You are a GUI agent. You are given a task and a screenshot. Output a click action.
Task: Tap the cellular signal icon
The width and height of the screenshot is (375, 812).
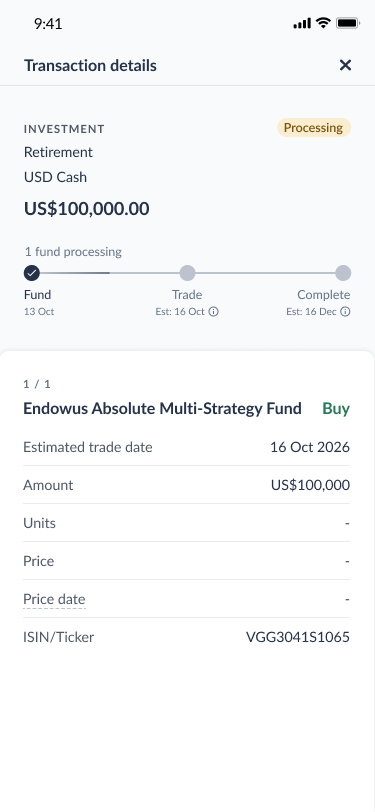302,23
